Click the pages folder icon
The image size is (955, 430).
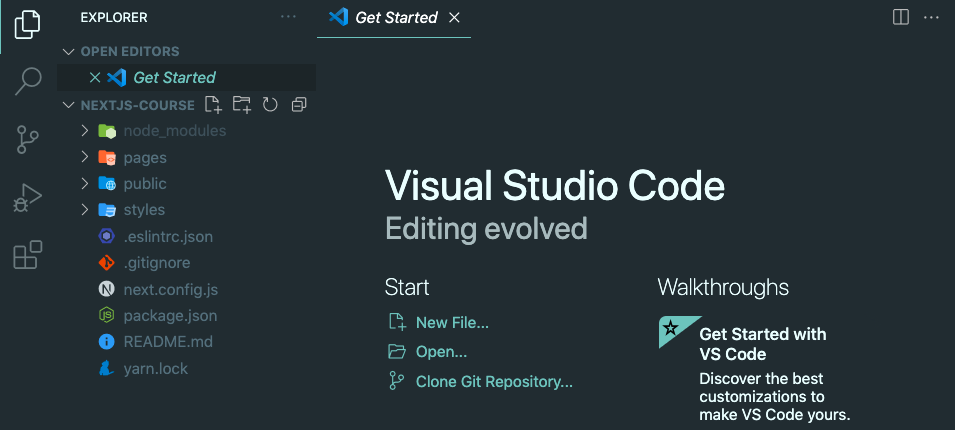[x=107, y=158]
